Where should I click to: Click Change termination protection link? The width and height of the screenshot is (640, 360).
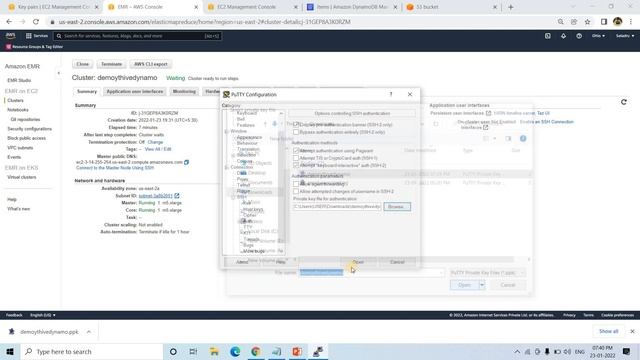point(155,142)
